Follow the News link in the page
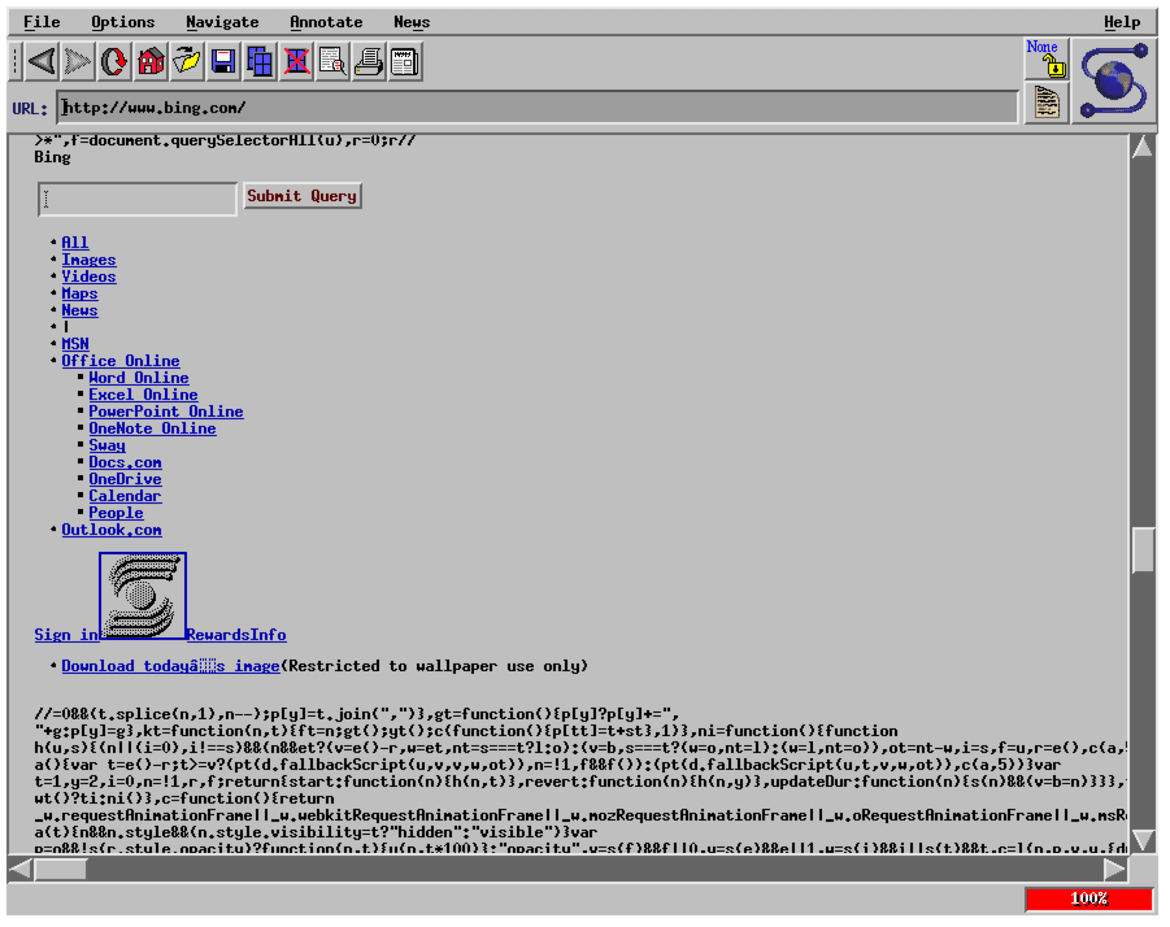The height and width of the screenshot is (927, 1170). point(80,310)
